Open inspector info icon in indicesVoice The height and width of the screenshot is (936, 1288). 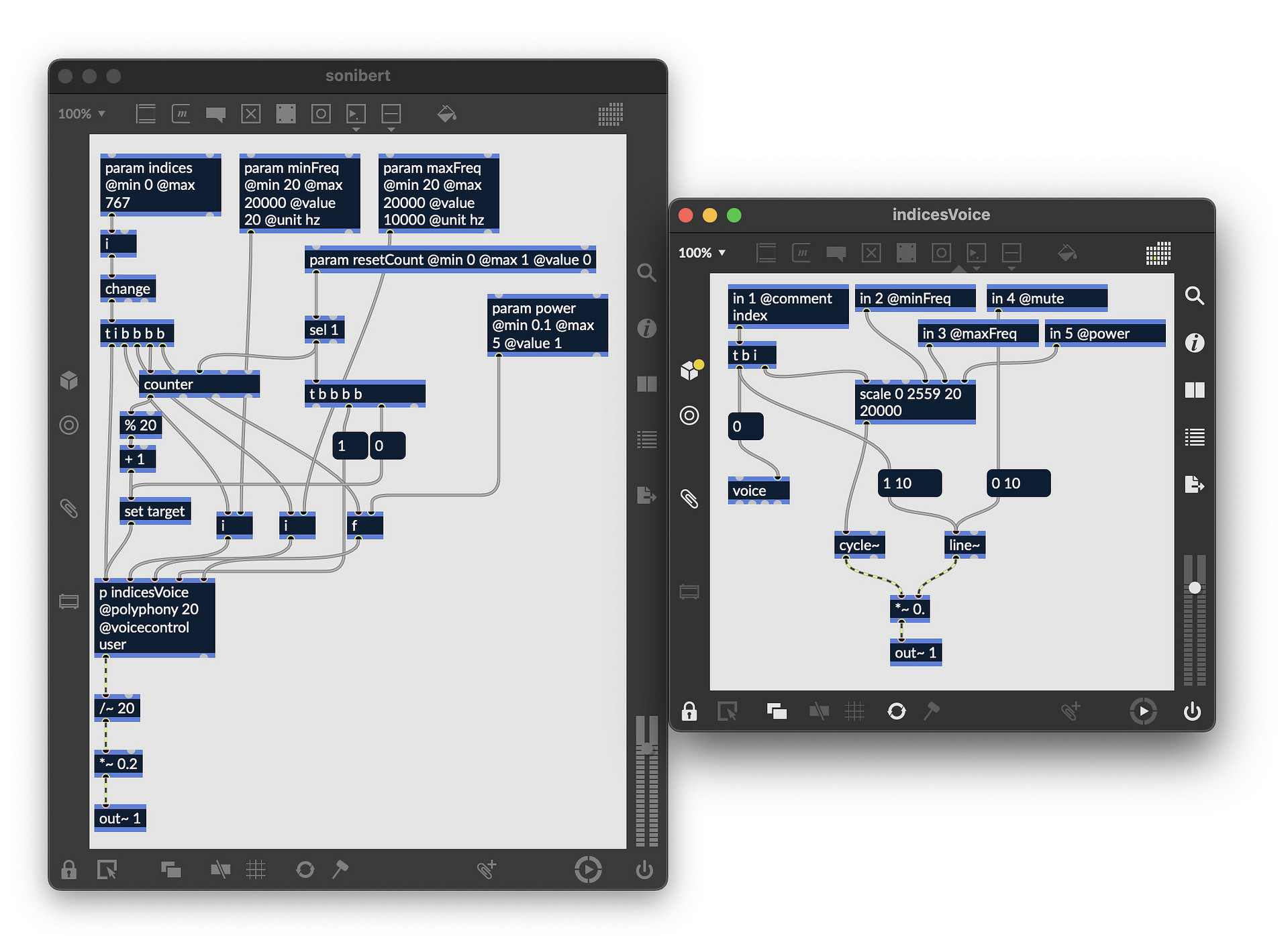pyautogui.click(x=1194, y=343)
